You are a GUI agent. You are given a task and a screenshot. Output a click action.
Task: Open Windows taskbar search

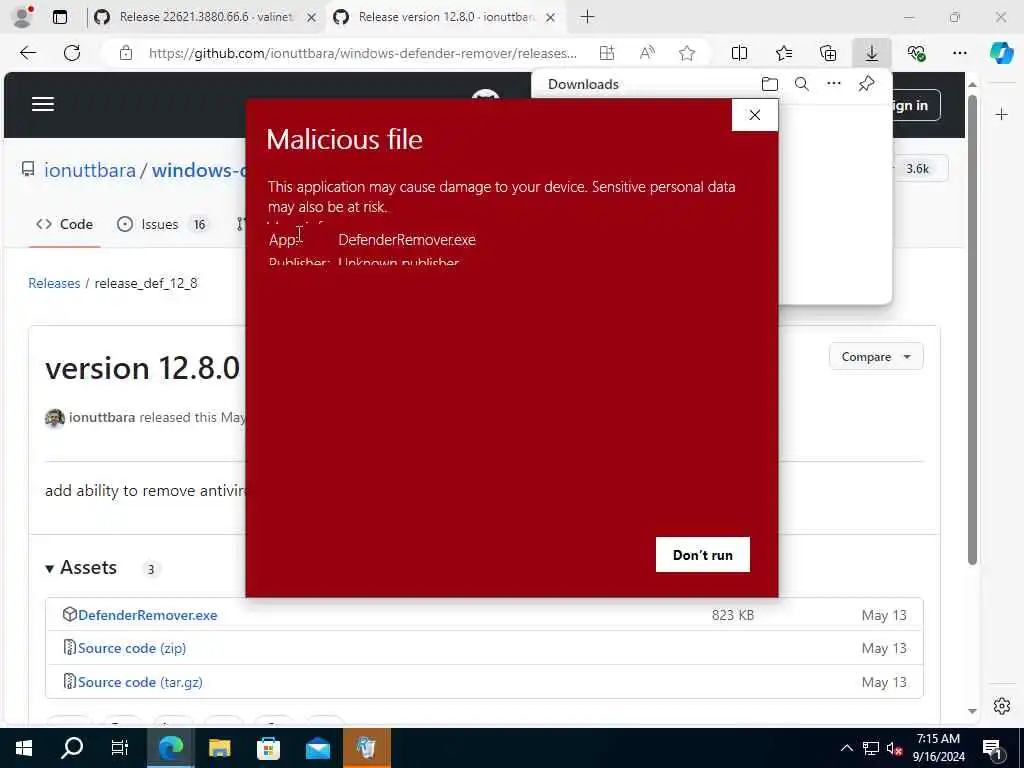click(72, 748)
